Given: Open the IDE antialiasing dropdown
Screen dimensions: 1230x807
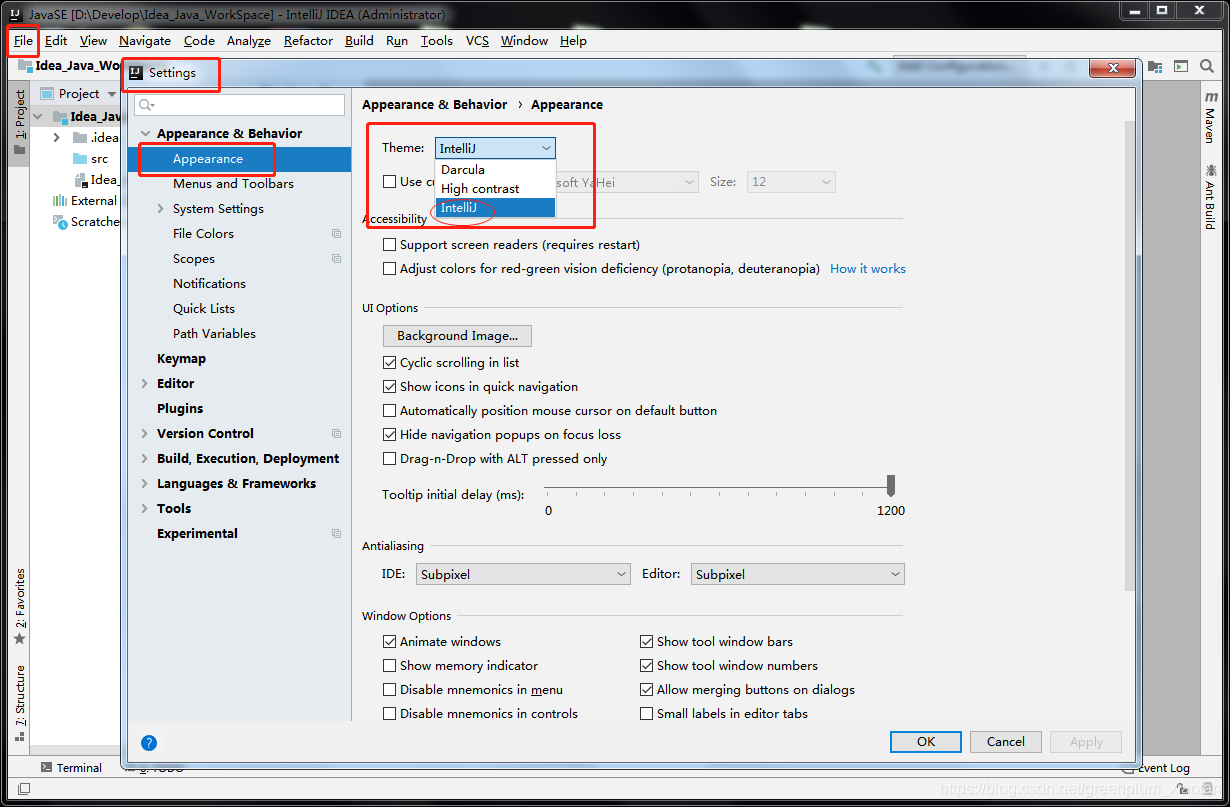Looking at the screenshot, I should 523,574.
